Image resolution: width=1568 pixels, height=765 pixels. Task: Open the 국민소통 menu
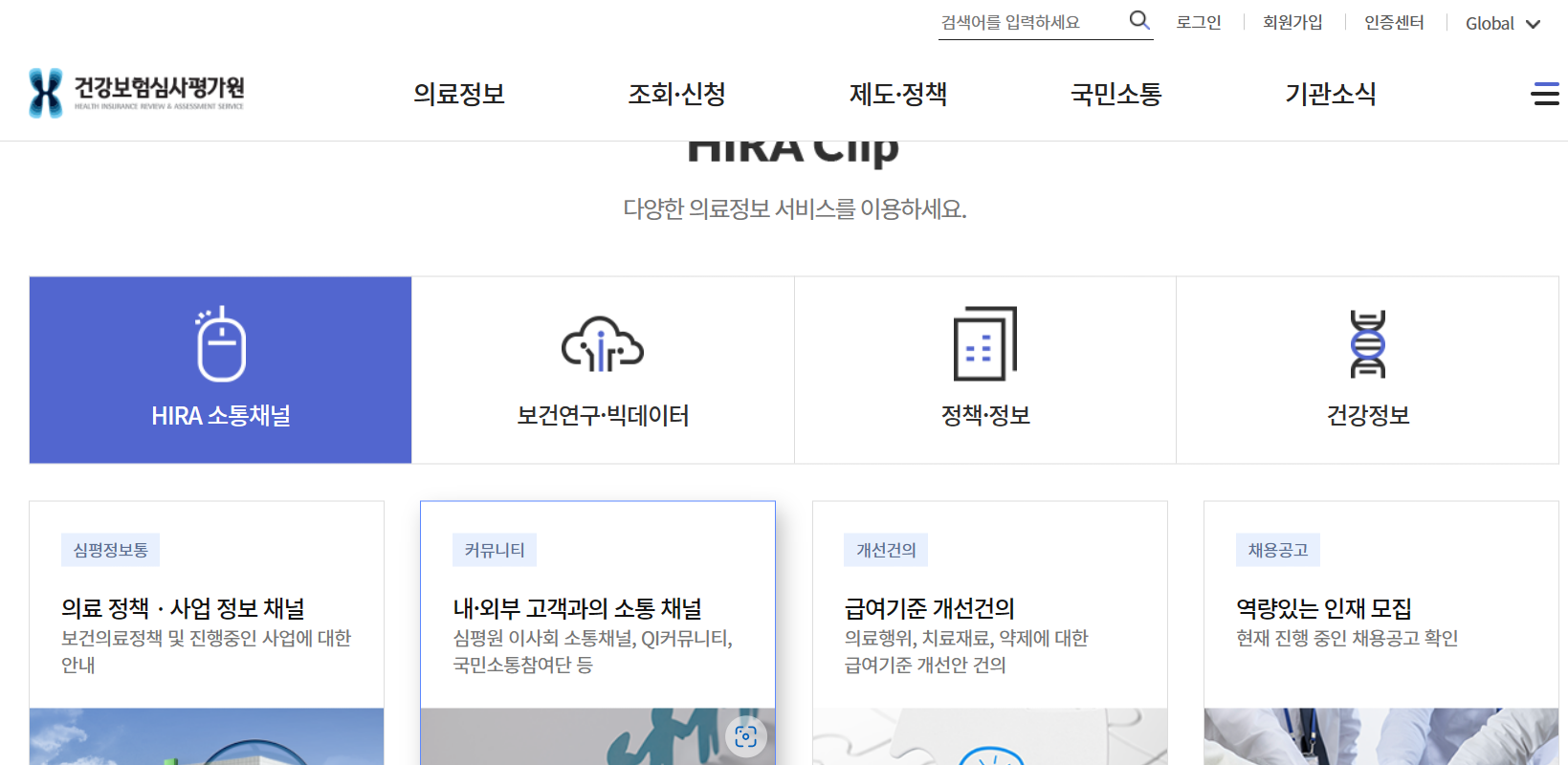pos(1115,94)
